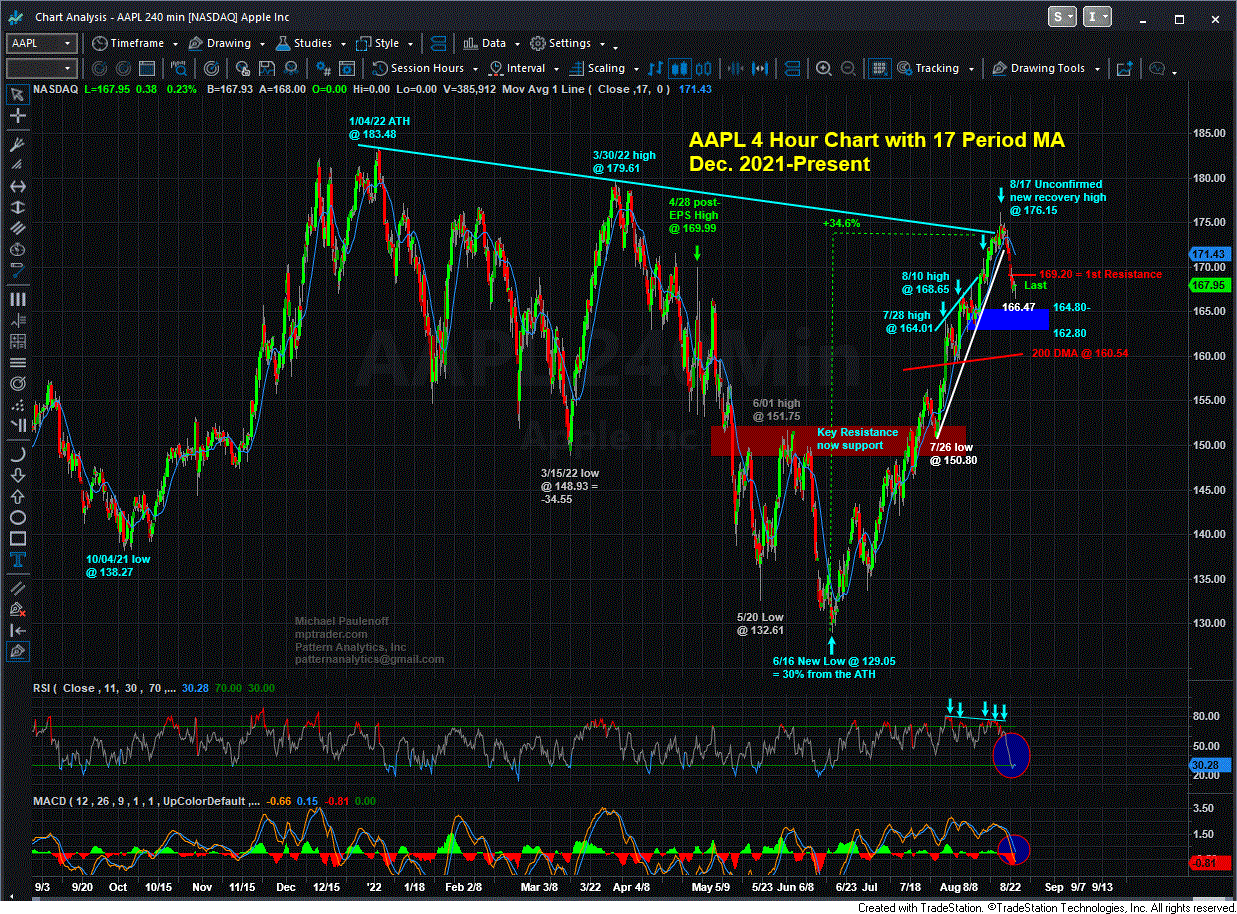Open the Scaling menu

(x=603, y=68)
